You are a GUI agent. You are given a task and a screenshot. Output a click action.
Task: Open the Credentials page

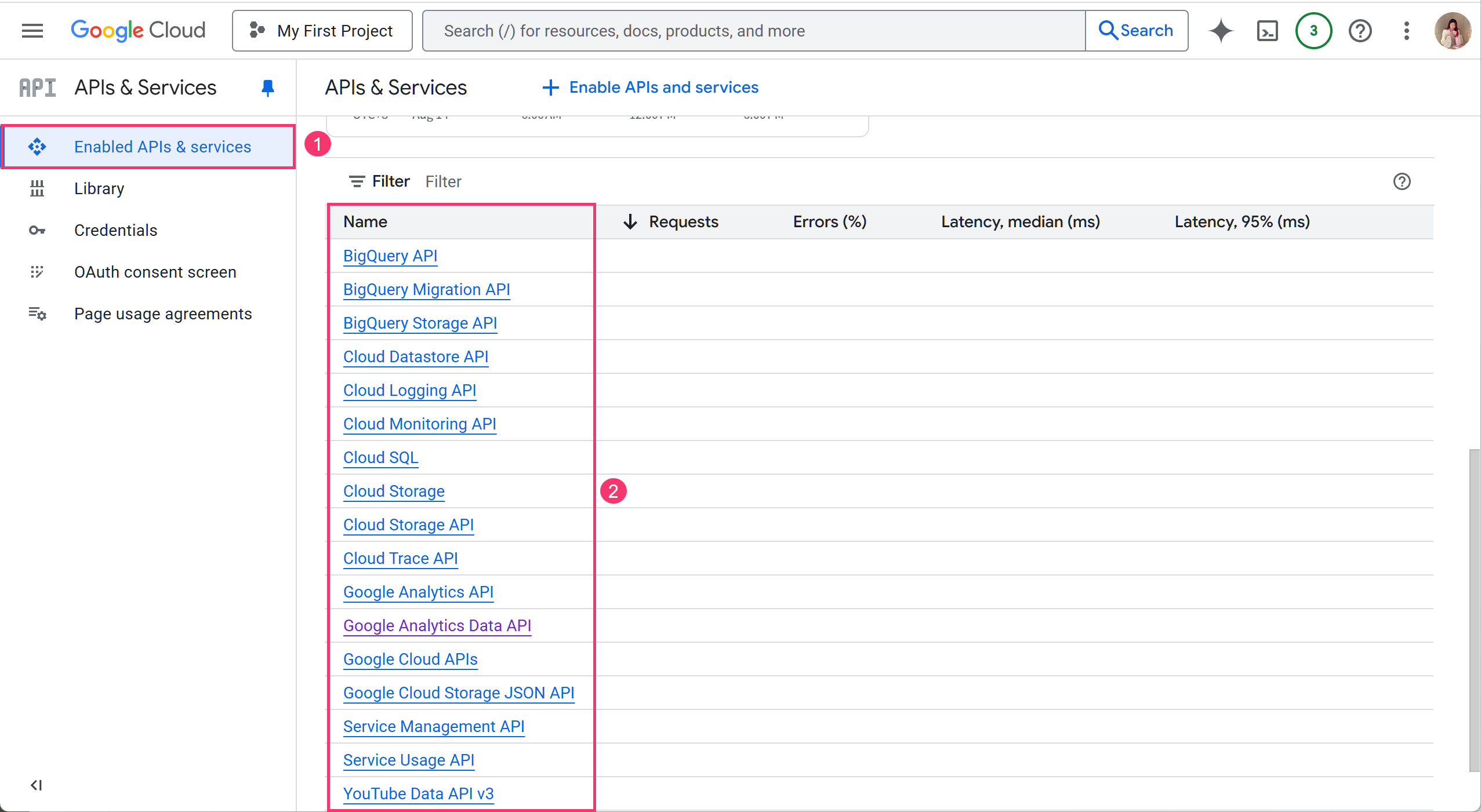(x=116, y=230)
